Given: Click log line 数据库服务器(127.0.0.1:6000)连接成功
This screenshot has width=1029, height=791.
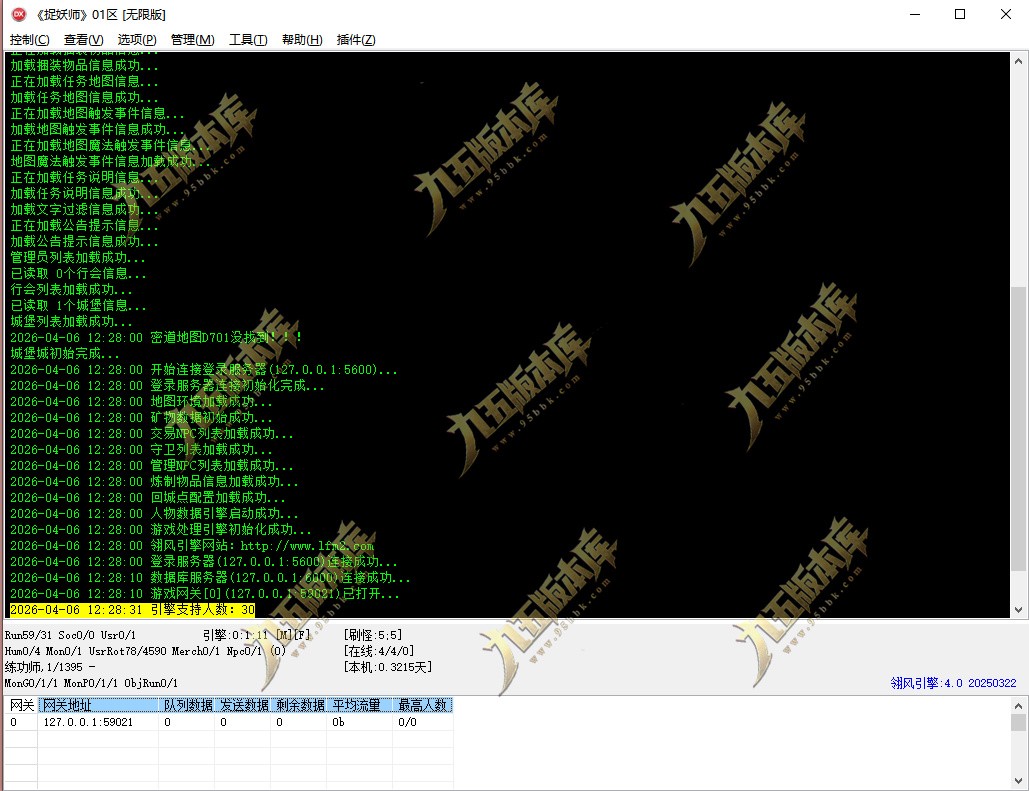Looking at the screenshot, I should [x=210, y=578].
